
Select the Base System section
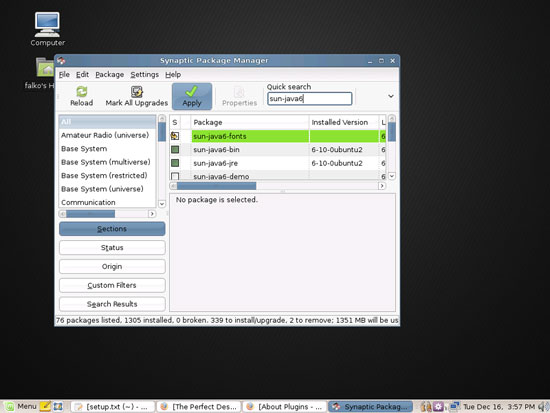tap(107, 149)
